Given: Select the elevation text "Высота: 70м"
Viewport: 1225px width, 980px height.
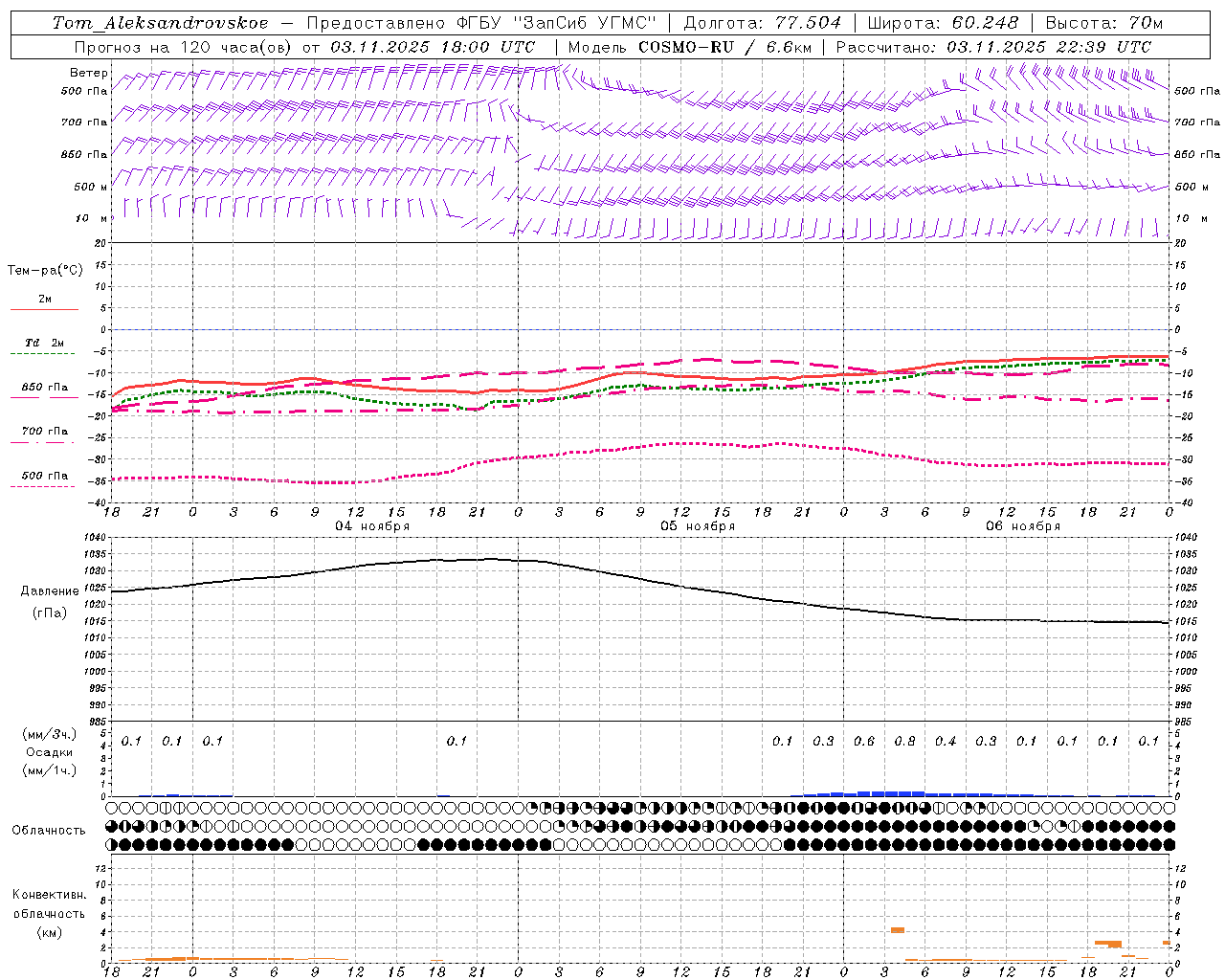Looking at the screenshot, I should tap(1104, 23).
